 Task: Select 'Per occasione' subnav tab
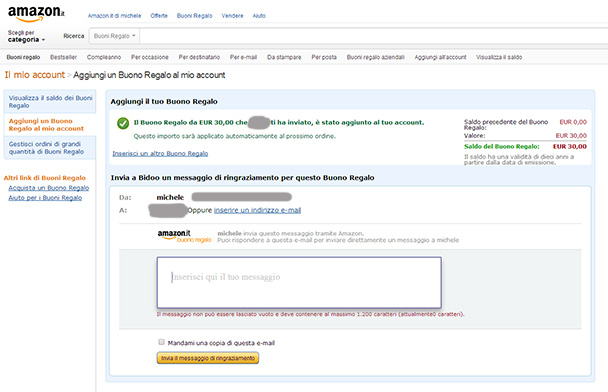point(150,57)
